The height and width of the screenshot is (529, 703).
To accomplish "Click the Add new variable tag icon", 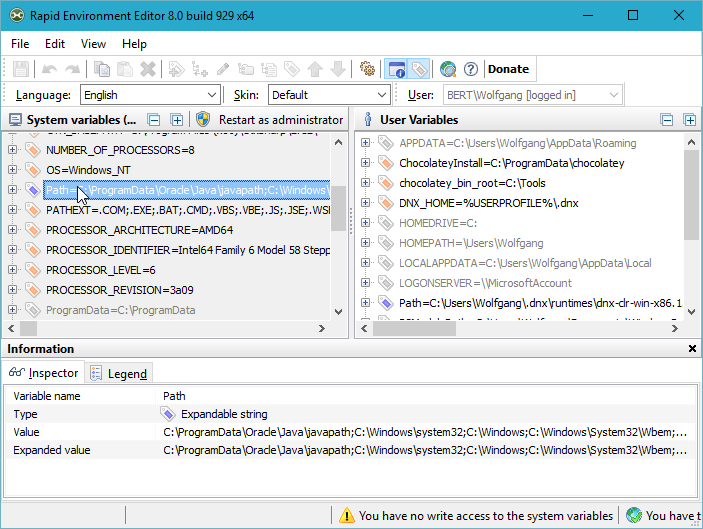I will click(176, 69).
